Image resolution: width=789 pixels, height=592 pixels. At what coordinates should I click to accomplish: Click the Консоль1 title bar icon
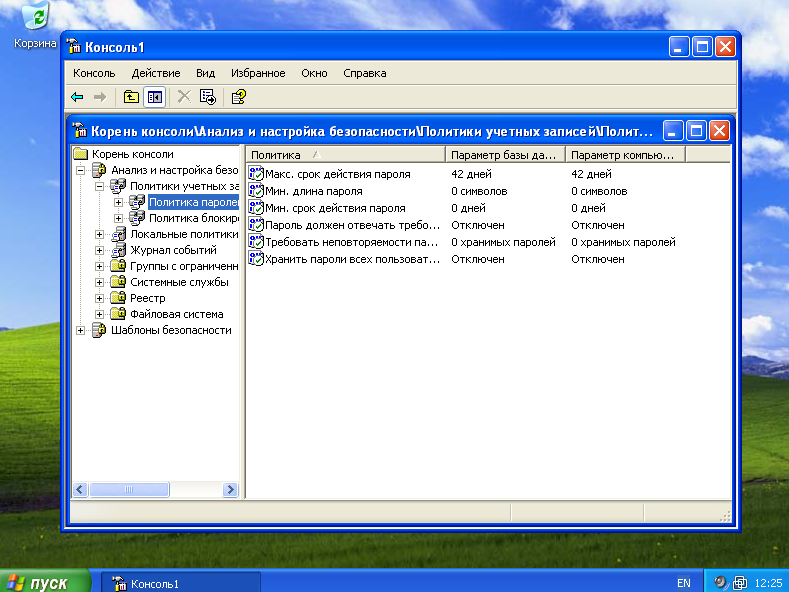pyautogui.click(x=73, y=46)
